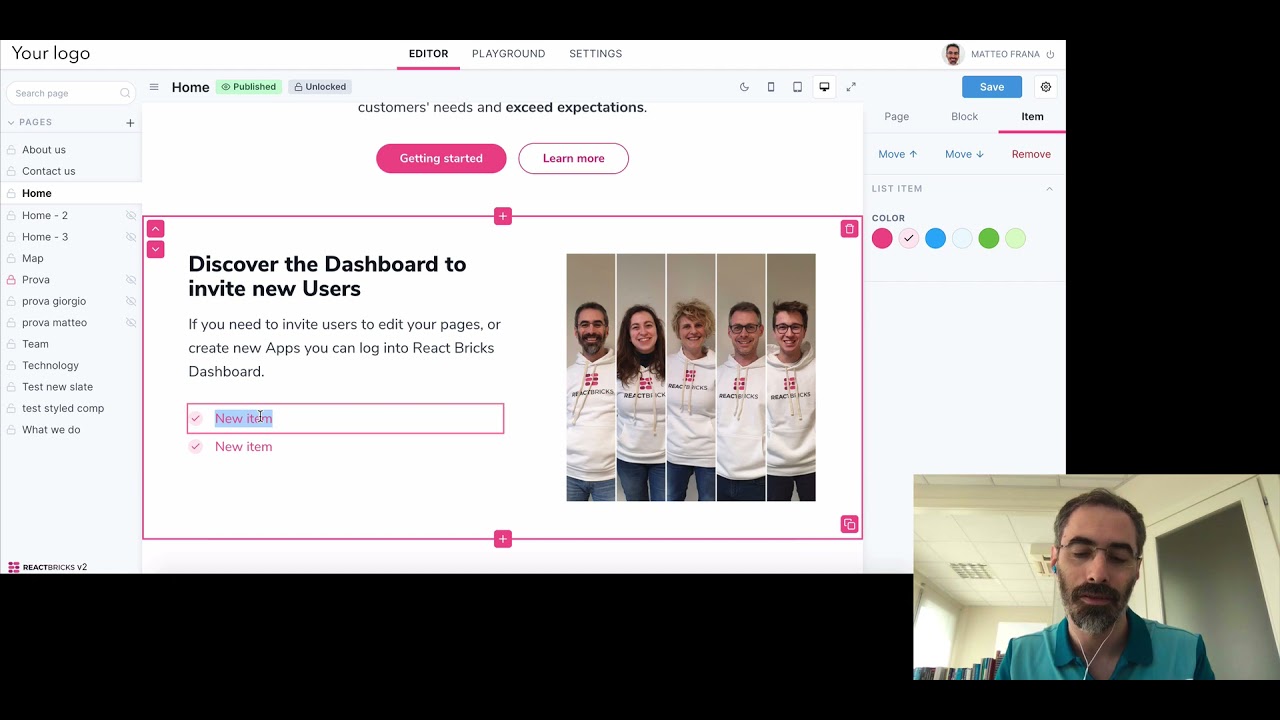This screenshot has height=720, width=1280.
Task: Open the Editor tab
Action: pos(428,54)
